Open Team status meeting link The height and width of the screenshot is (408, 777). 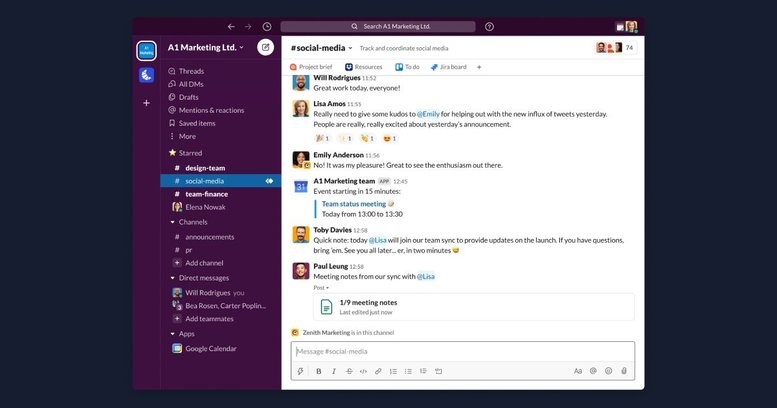click(354, 204)
